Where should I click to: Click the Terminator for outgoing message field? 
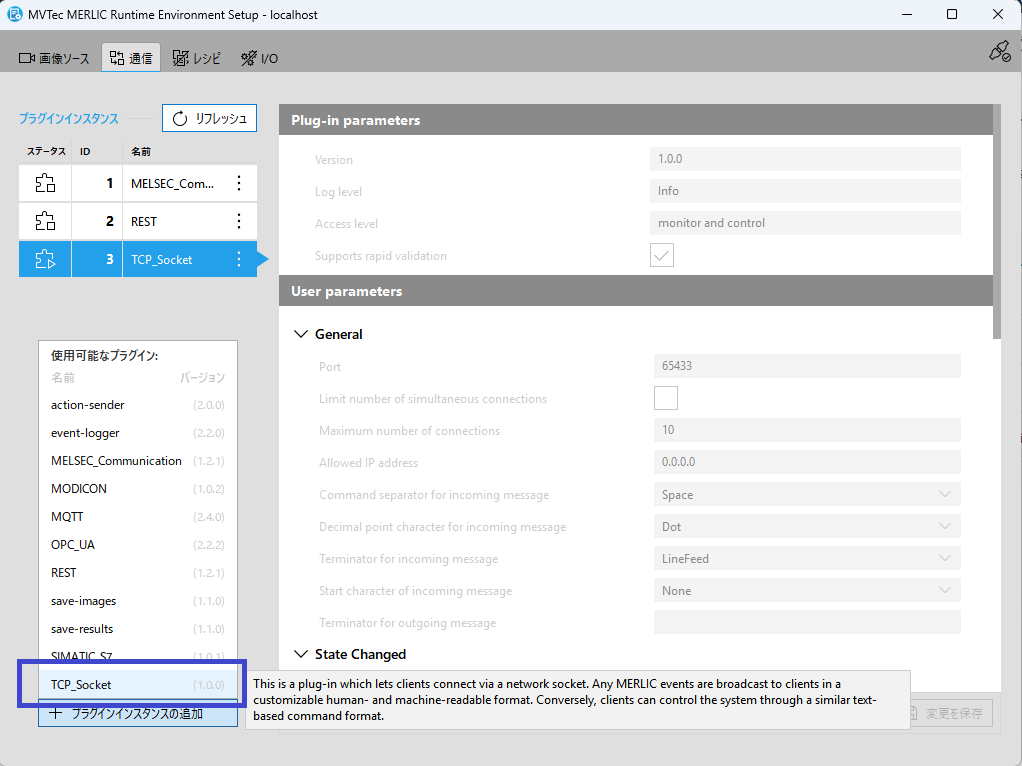click(x=807, y=622)
